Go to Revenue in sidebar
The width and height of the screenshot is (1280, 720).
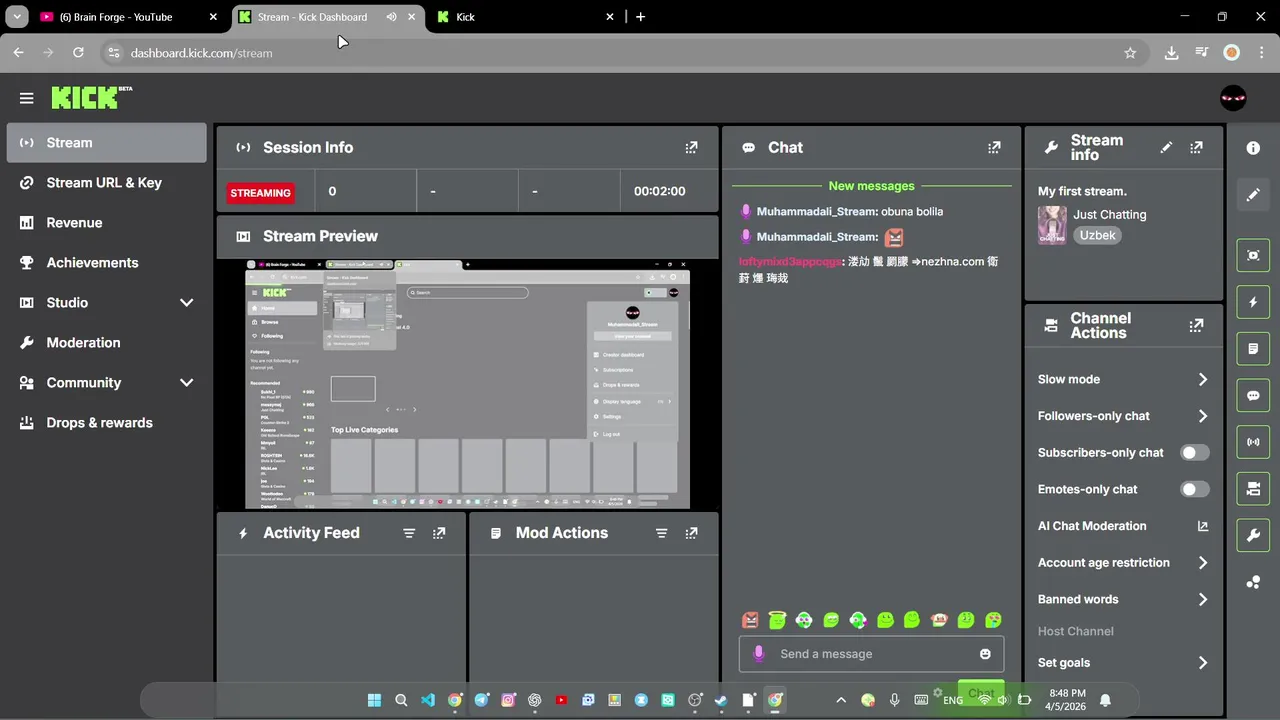point(107,223)
